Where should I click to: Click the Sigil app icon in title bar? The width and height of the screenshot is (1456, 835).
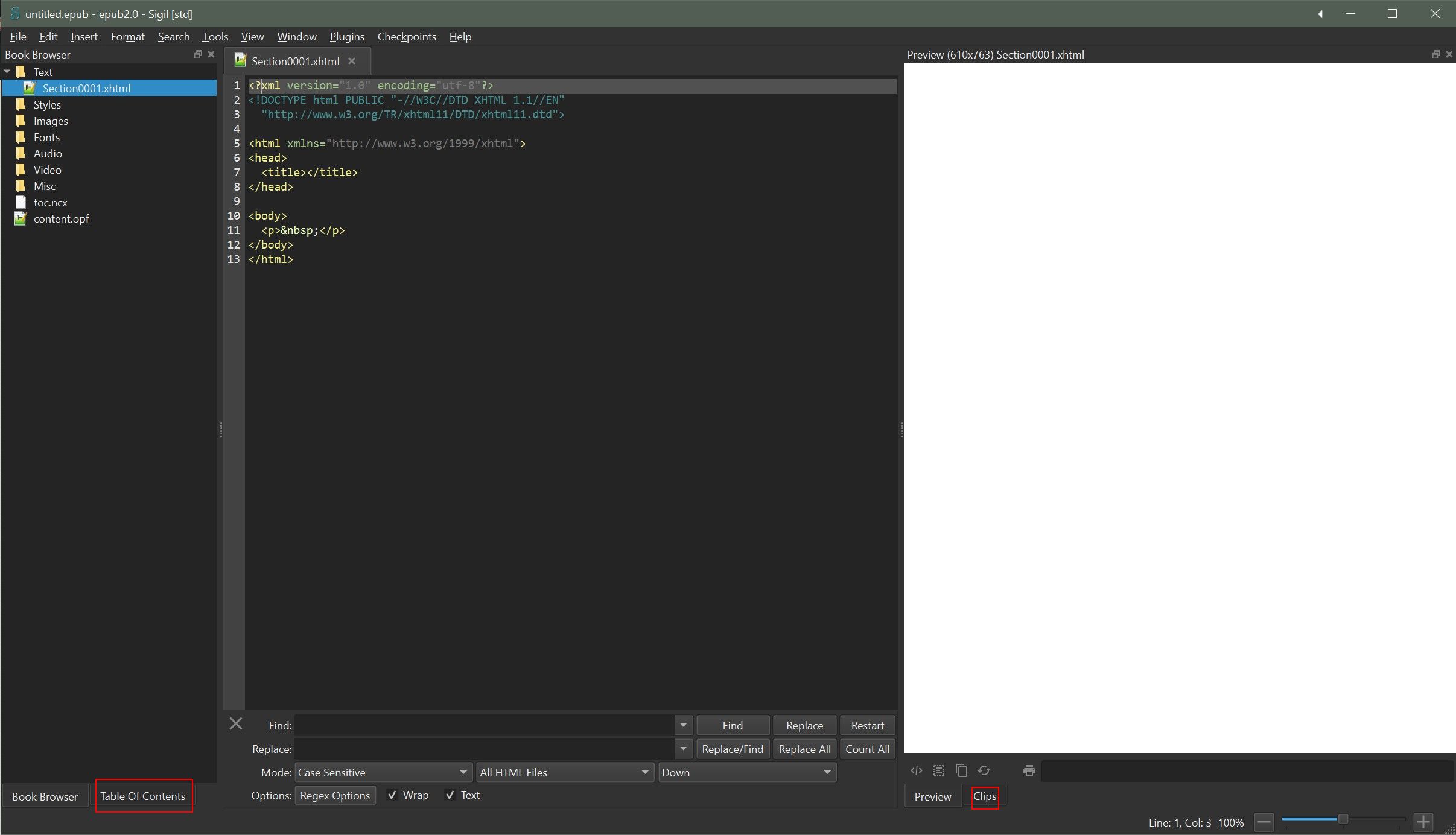click(x=15, y=13)
